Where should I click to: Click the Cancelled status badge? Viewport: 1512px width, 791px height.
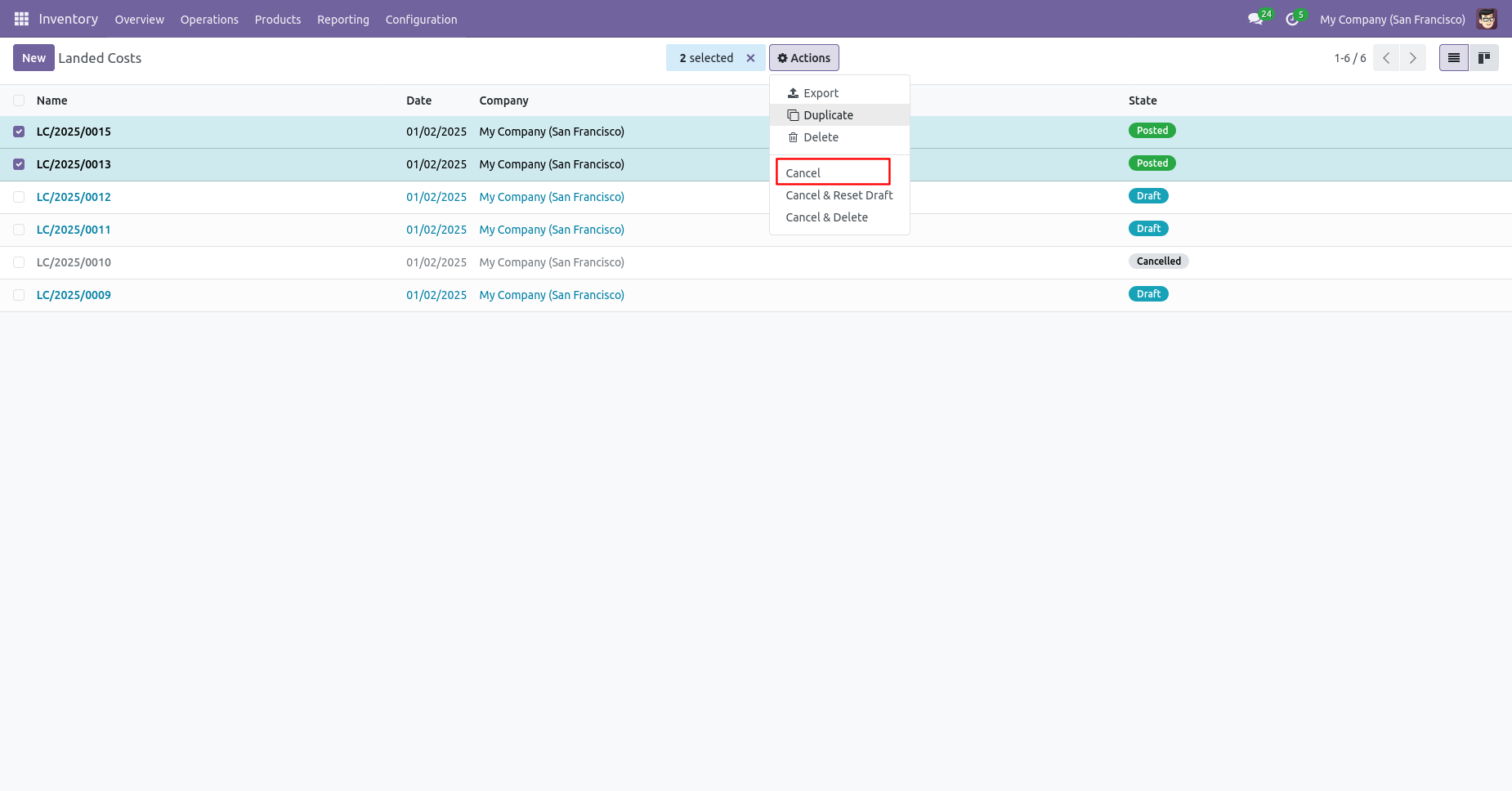click(x=1159, y=261)
